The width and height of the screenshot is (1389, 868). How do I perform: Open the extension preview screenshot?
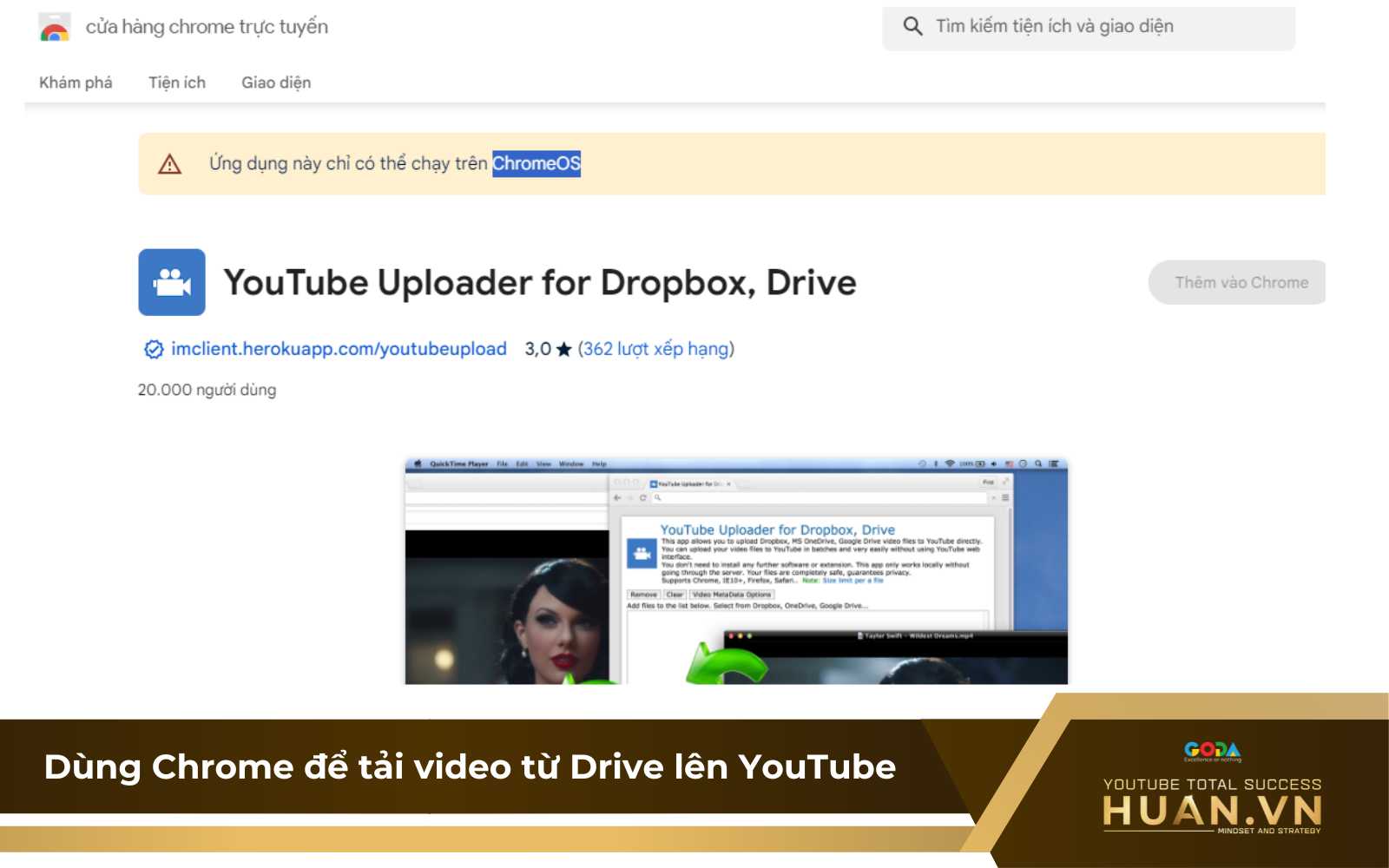tap(736, 571)
